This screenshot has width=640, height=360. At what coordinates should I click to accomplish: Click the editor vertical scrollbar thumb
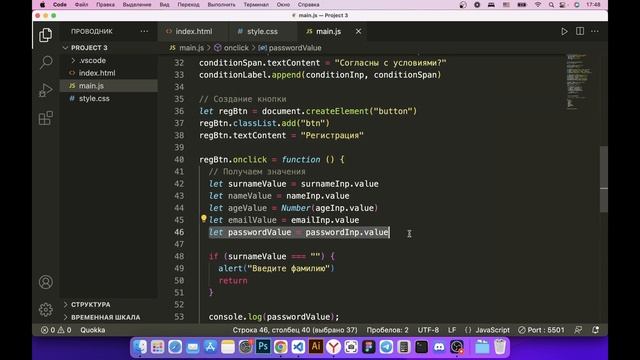coord(604,179)
